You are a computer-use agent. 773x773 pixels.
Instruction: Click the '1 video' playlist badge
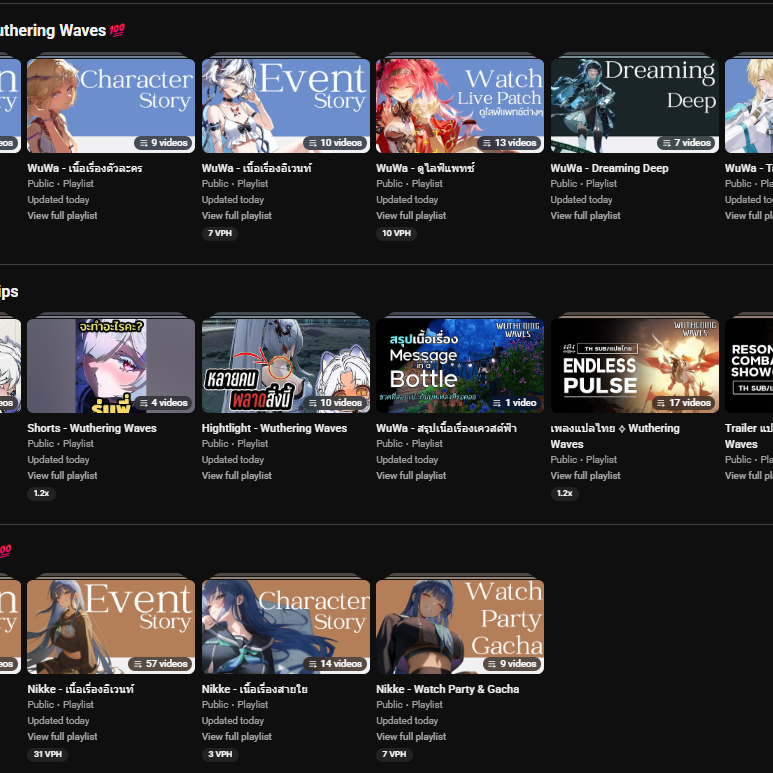point(515,403)
